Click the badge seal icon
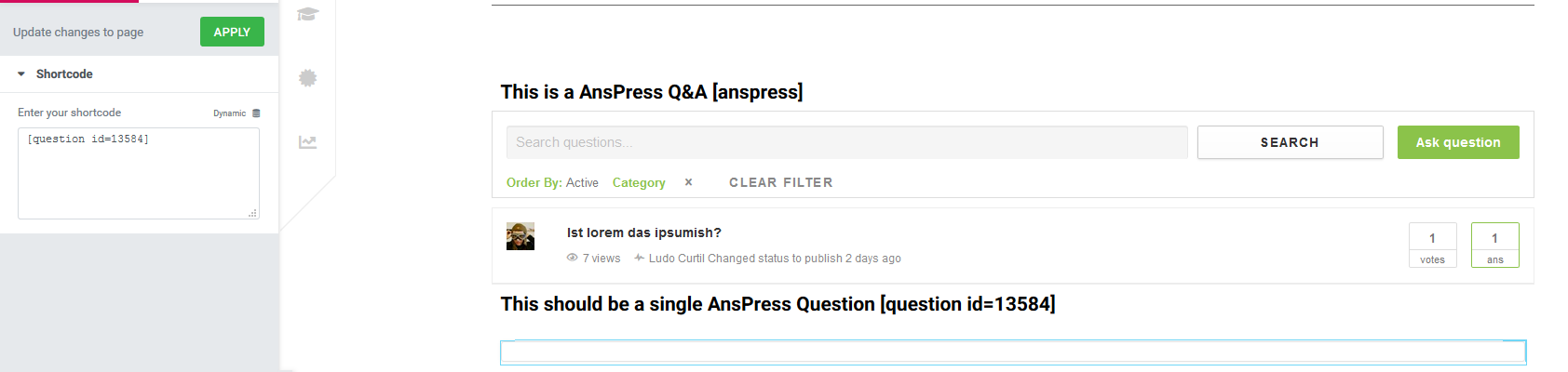Image resolution: width=1568 pixels, height=372 pixels. 308,78
